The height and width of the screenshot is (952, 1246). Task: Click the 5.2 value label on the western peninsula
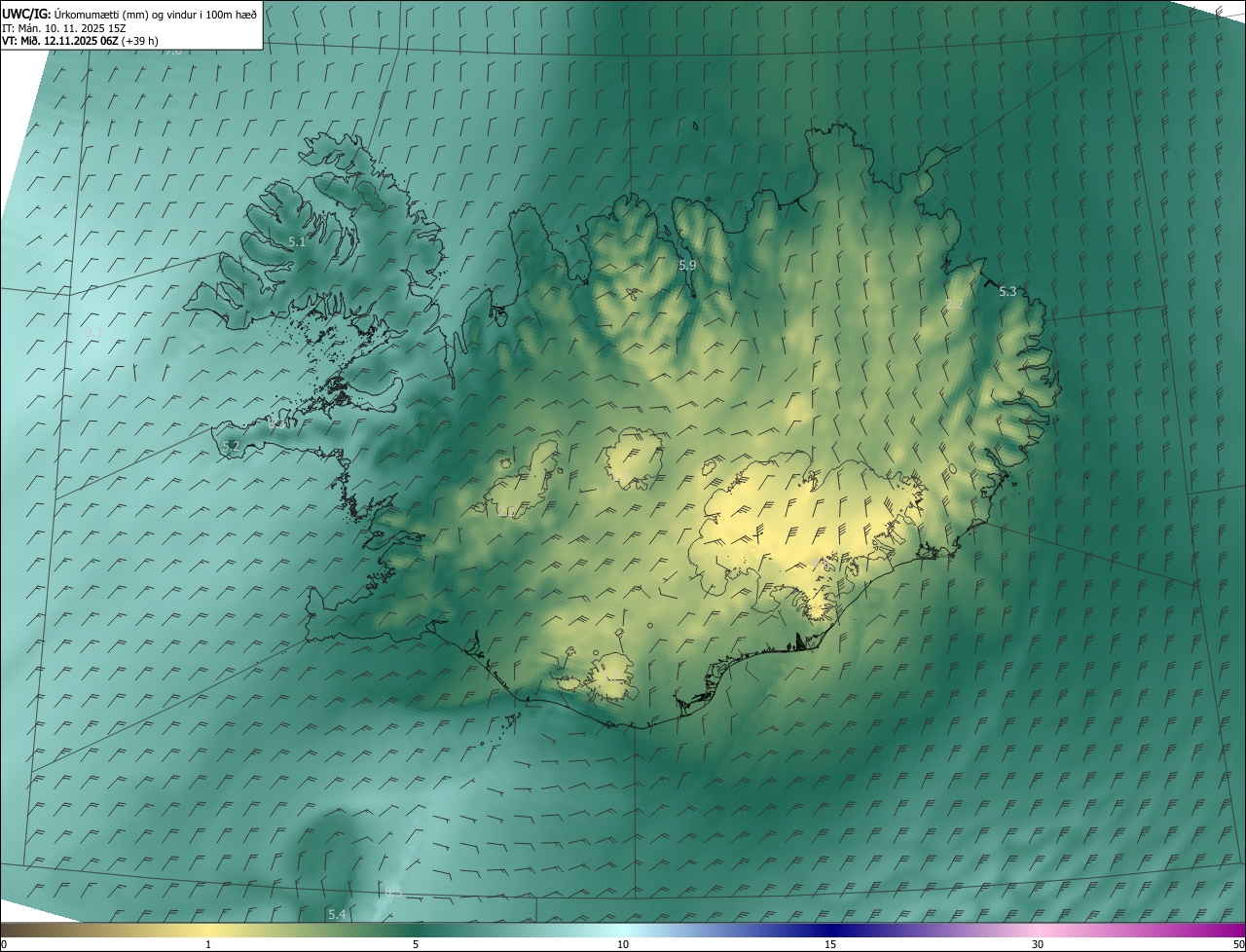[231, 446]
